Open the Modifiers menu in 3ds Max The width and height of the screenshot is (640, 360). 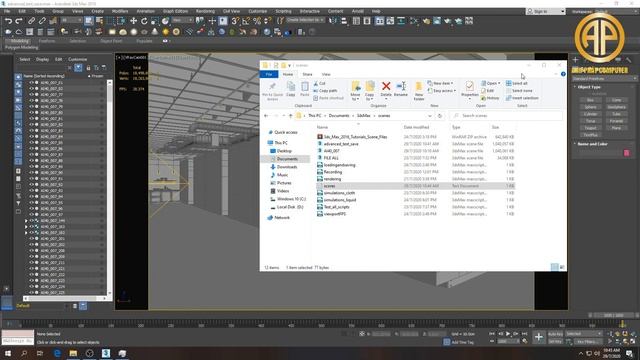(120, 11)
